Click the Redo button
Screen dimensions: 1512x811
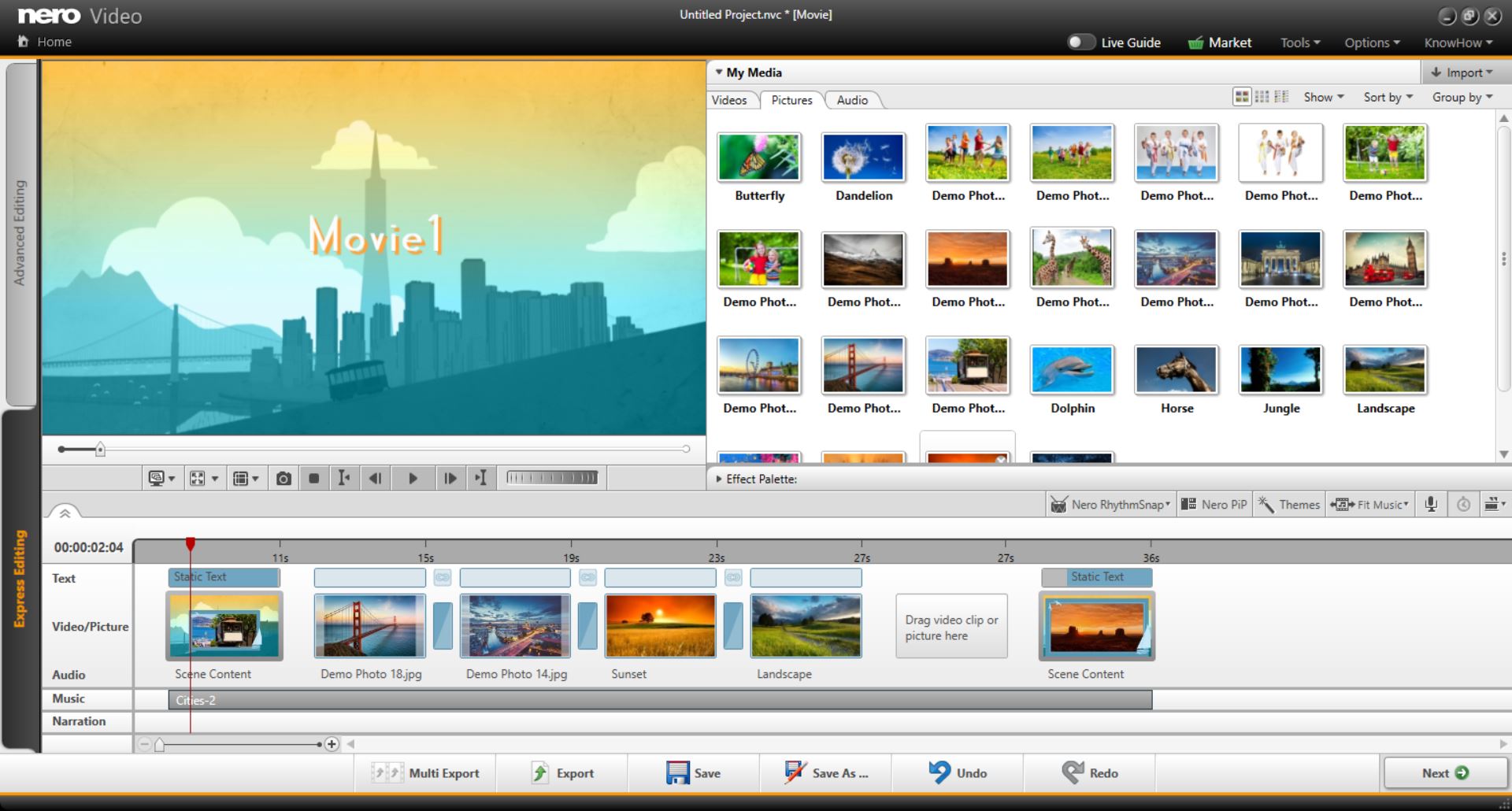tap(1090, 773)
